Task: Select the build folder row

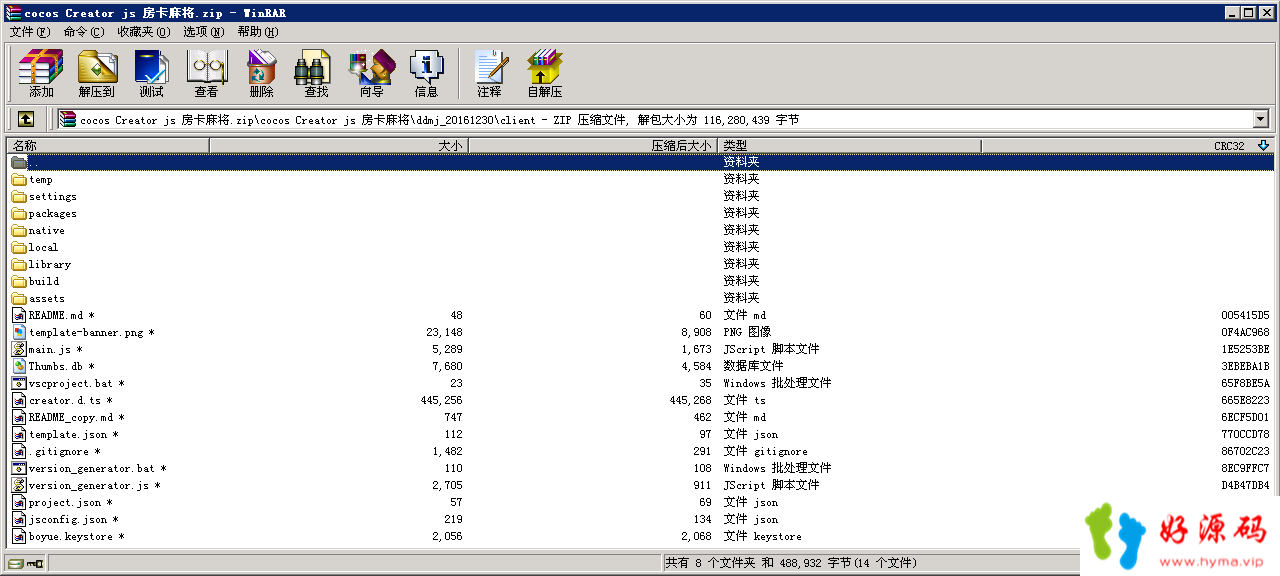Action: tap(640, 281)
